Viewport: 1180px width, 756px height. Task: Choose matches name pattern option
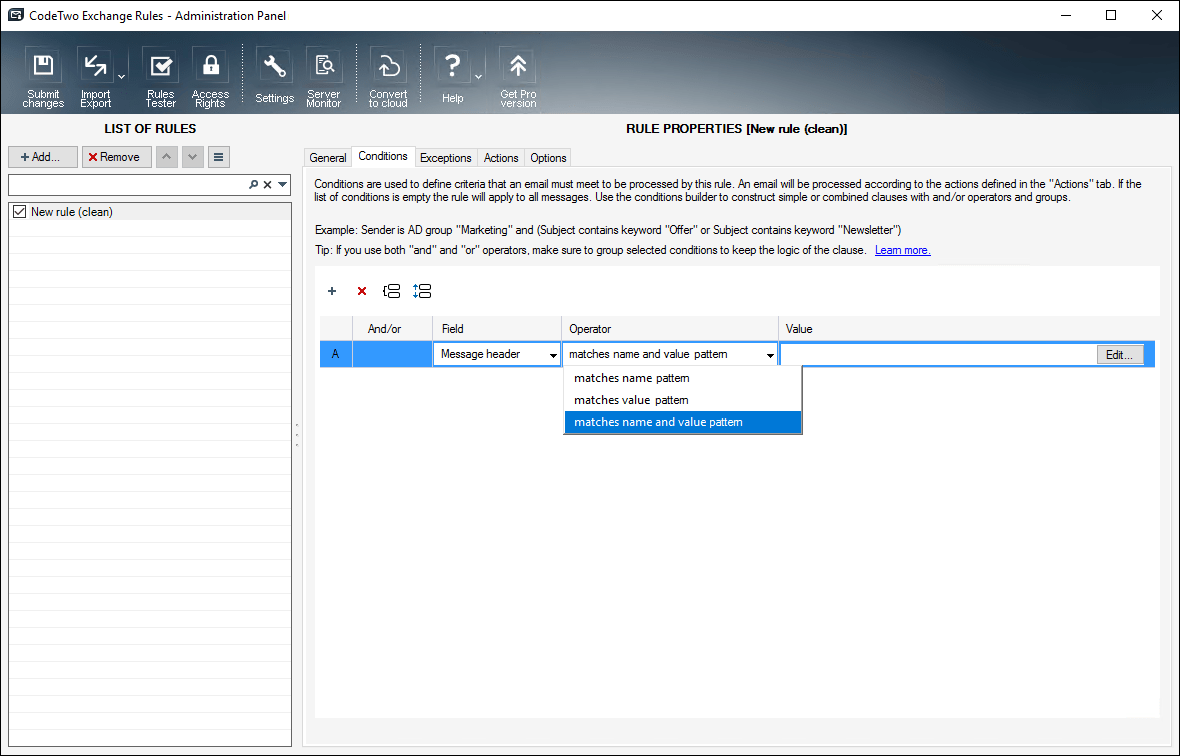tap(683, 378)
